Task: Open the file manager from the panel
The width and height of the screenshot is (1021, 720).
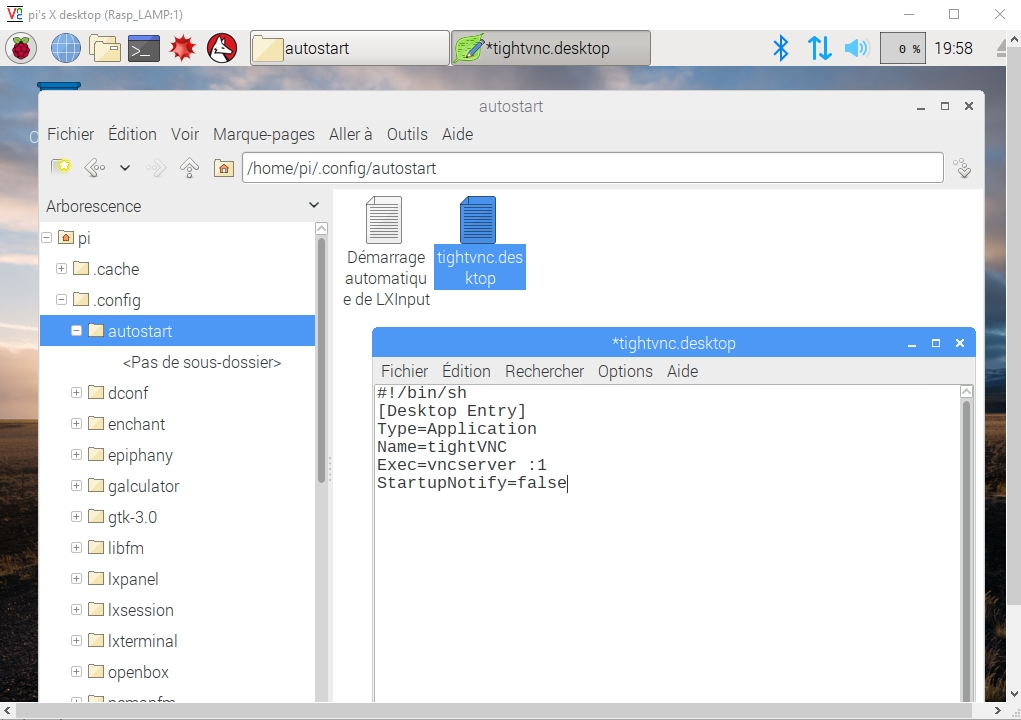Action: (x=105, y=48)
